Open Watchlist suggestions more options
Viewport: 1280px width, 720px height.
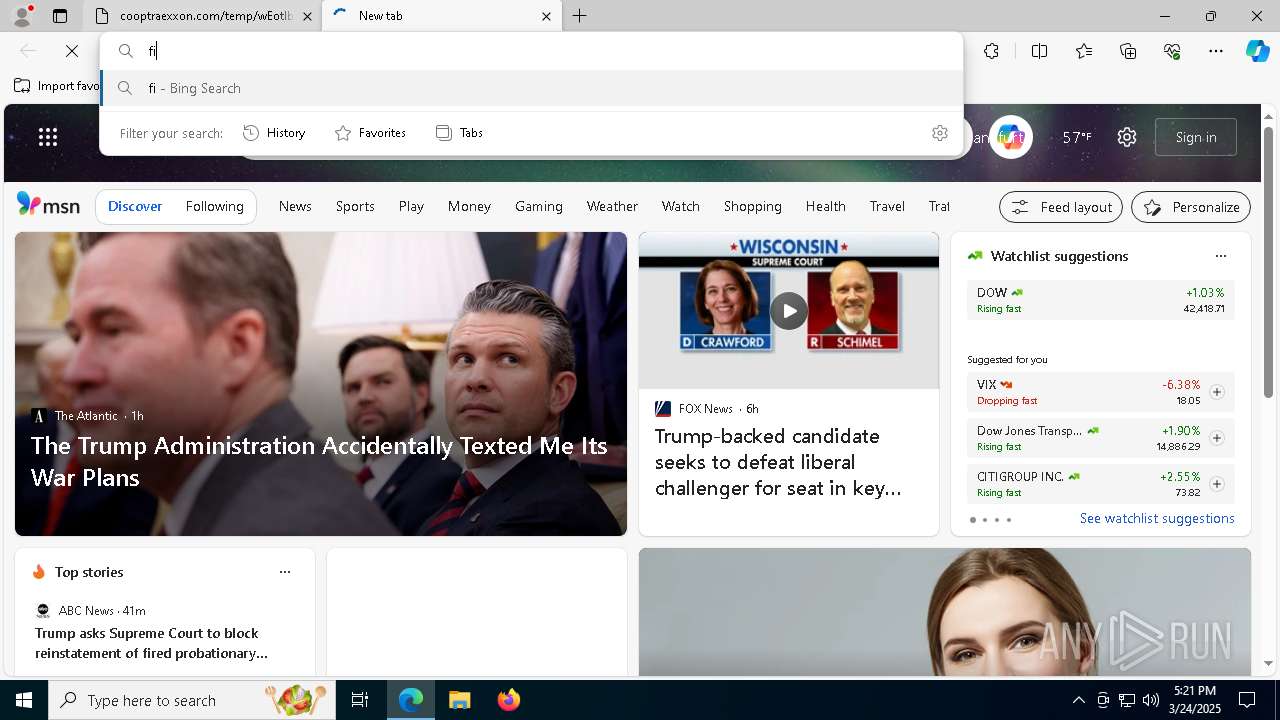tap(1220, 256)
